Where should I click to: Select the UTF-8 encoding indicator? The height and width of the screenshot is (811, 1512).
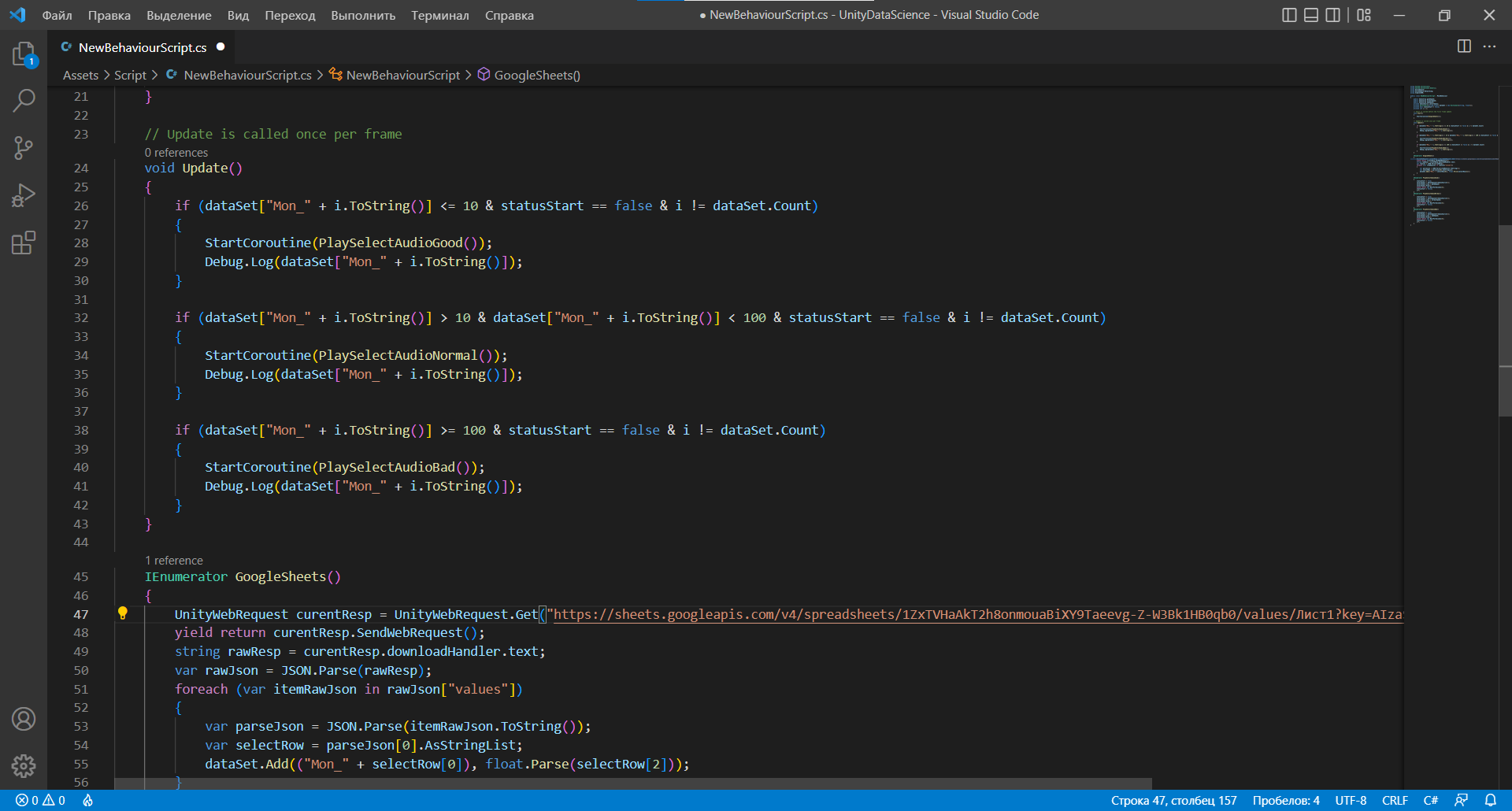pos(1351,800)
